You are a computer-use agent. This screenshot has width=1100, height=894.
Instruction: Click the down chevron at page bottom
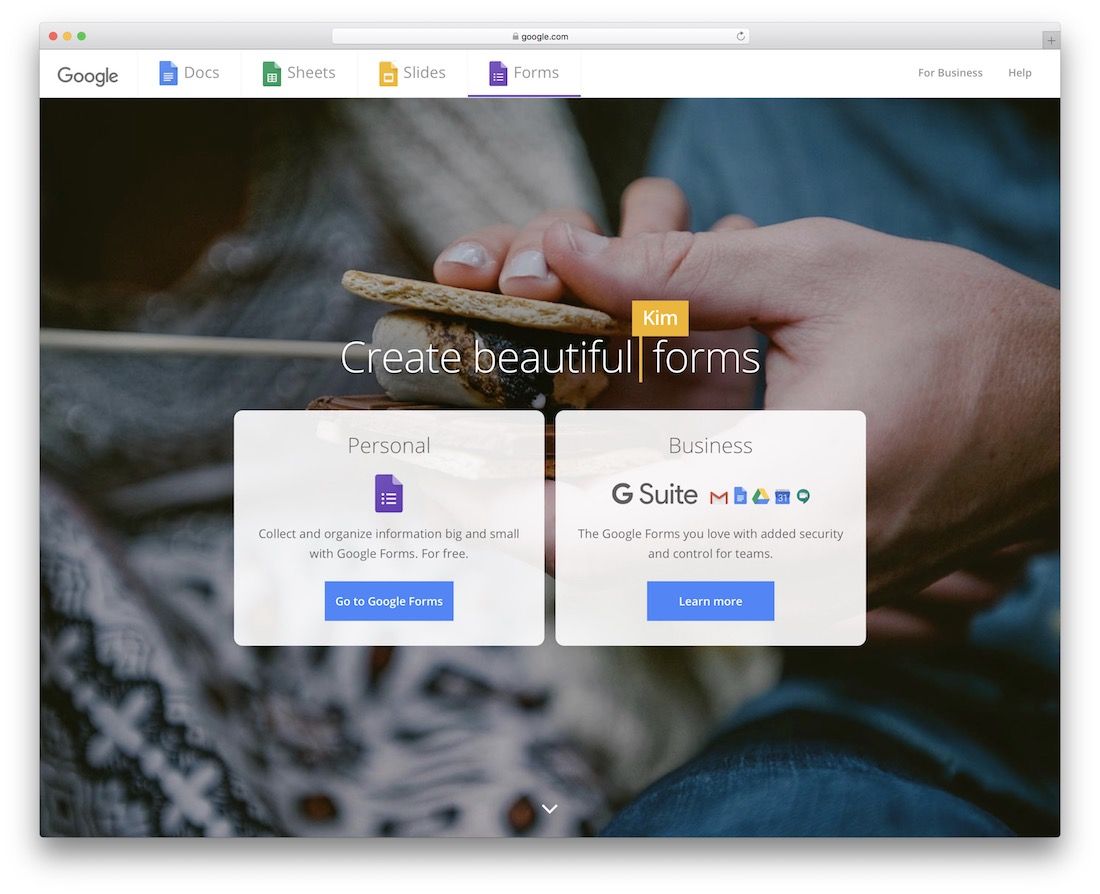tap(550, 808)
